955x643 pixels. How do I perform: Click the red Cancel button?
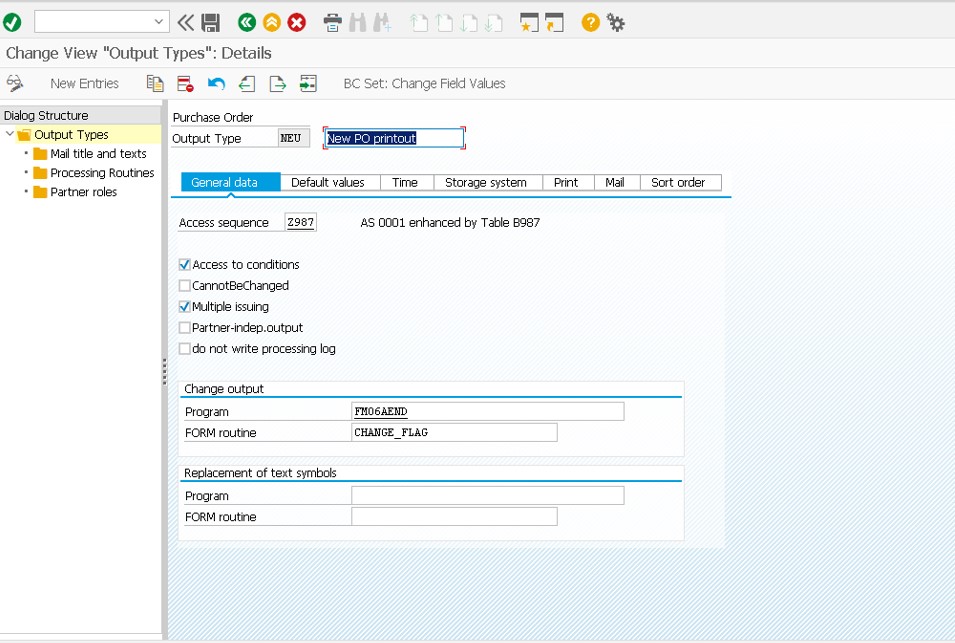pos(297,23)
